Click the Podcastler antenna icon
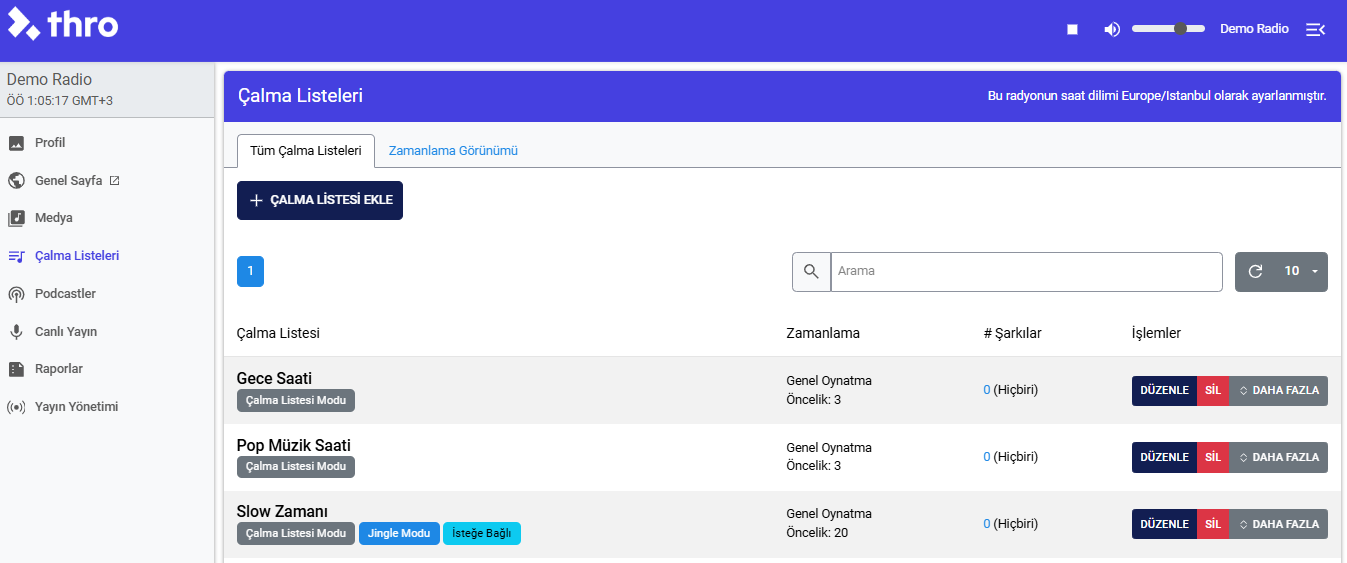This screenshot has height=563, width=1347. point(16,294)
